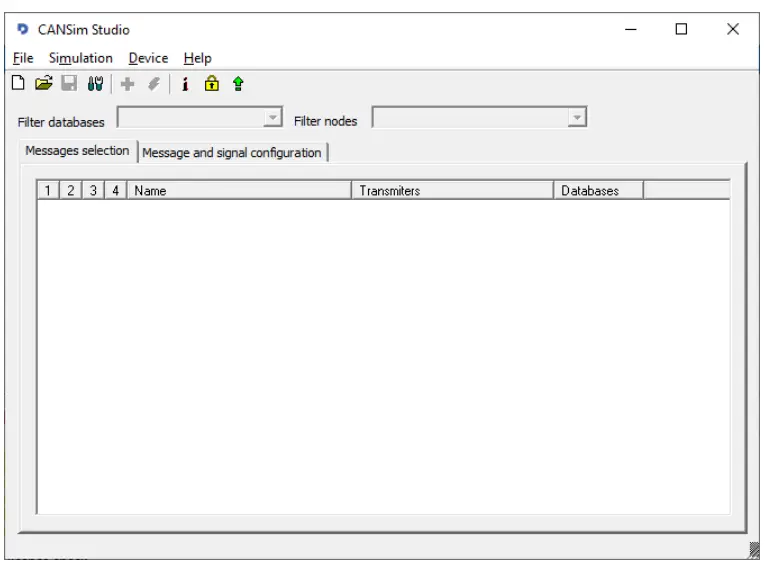
Task: Click the New file icon
Action: point(18,83)
